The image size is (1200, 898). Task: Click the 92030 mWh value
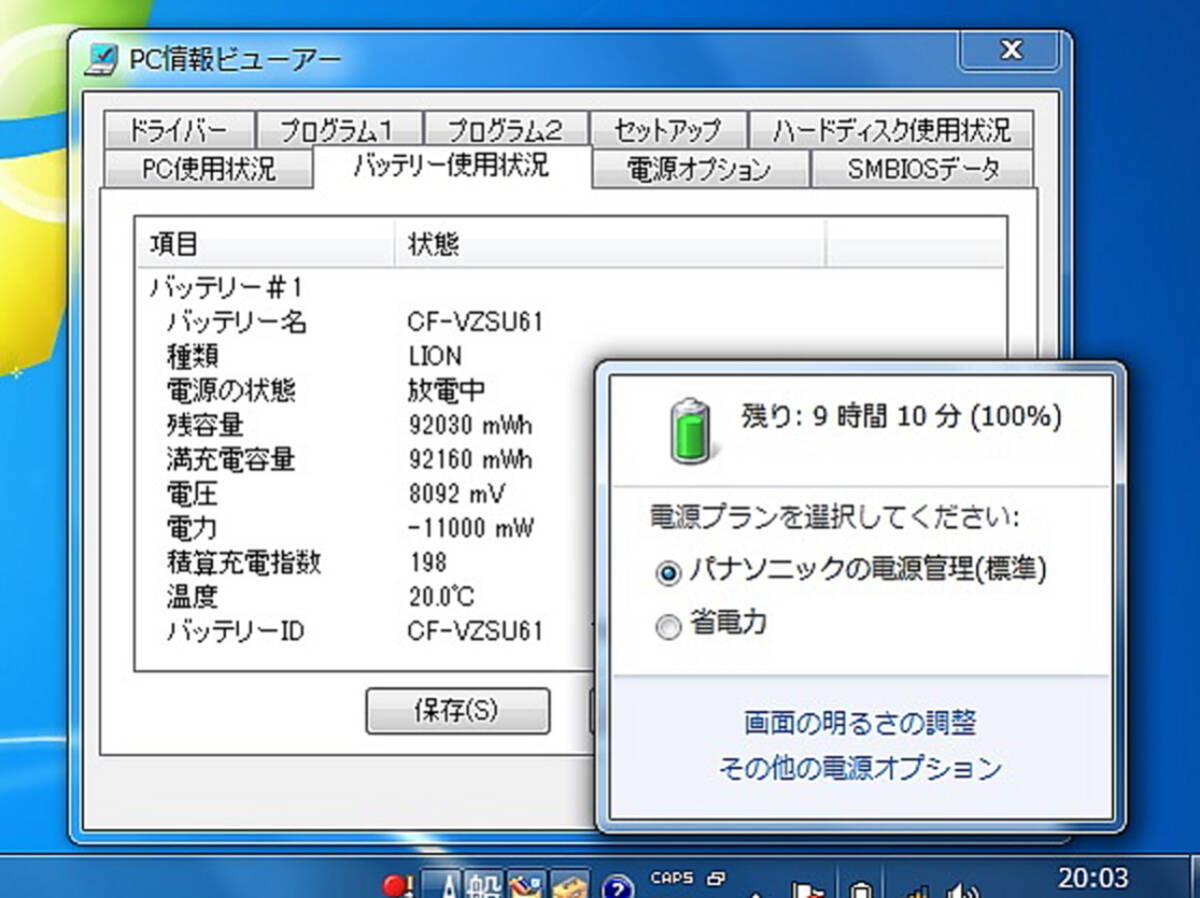pos(471,425)
